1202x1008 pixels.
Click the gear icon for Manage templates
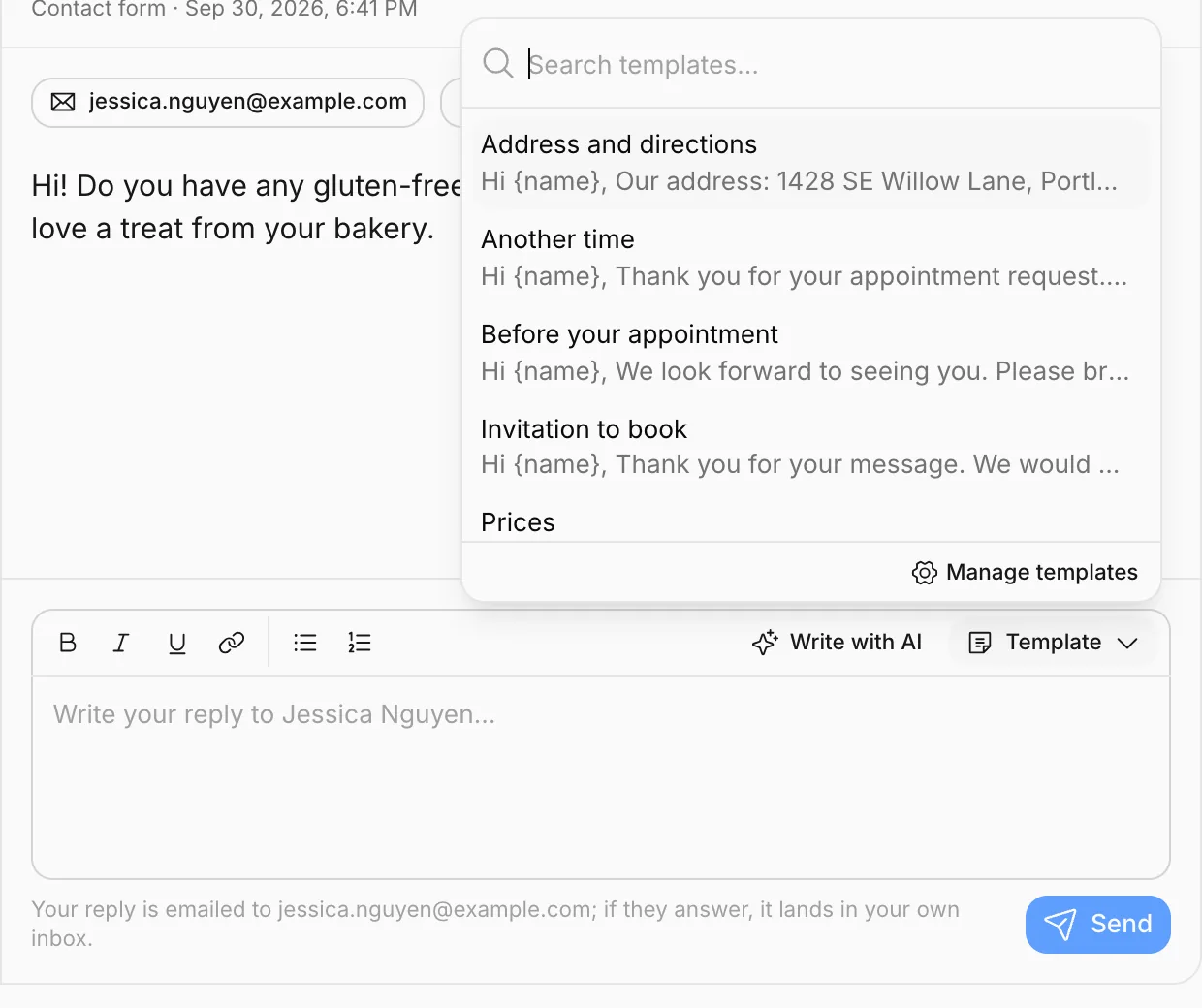click(925, 573)
